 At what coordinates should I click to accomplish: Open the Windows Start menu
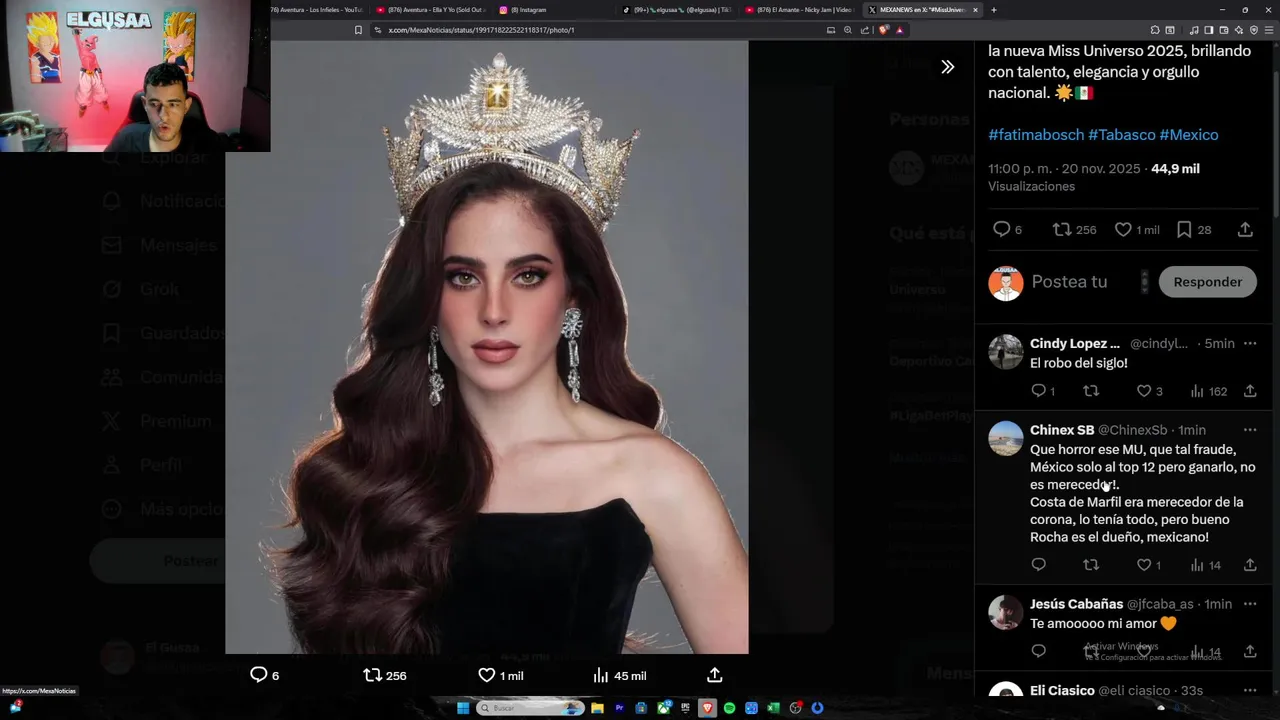(463, 708)
